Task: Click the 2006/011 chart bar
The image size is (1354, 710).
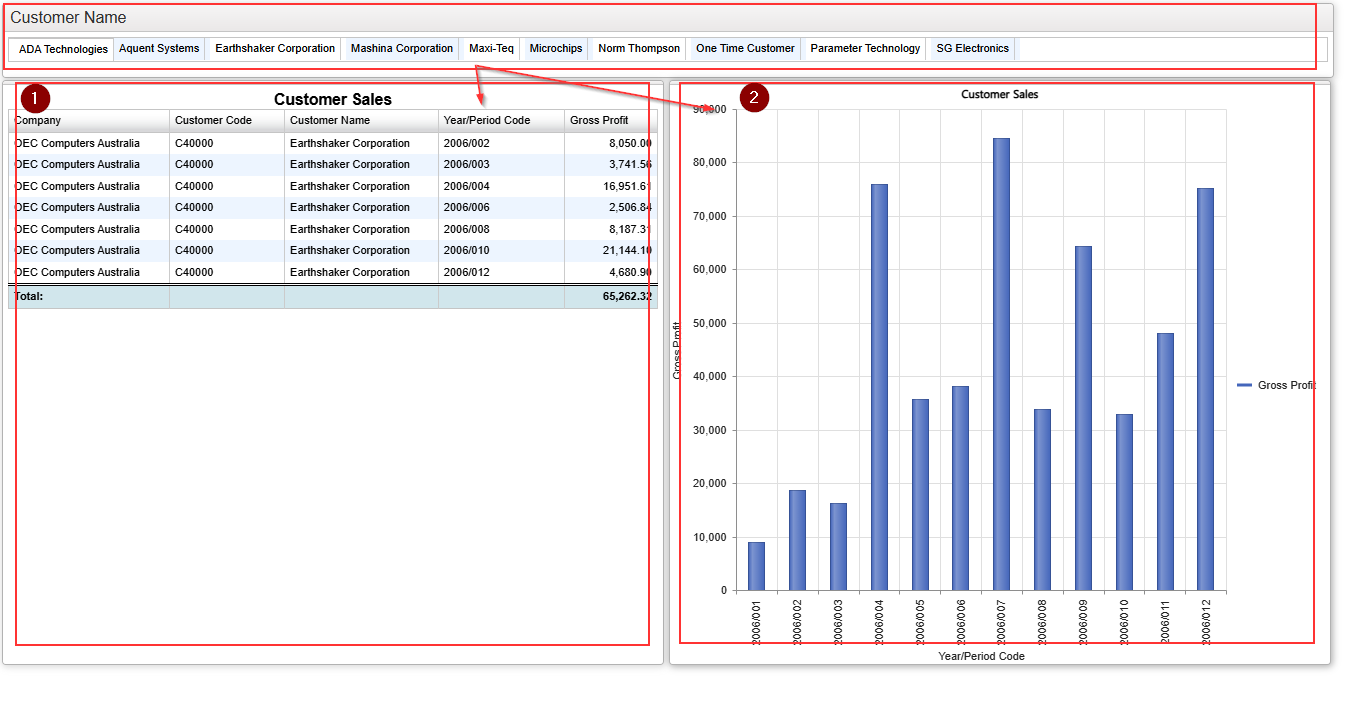Action: (x=1165, y=461)
